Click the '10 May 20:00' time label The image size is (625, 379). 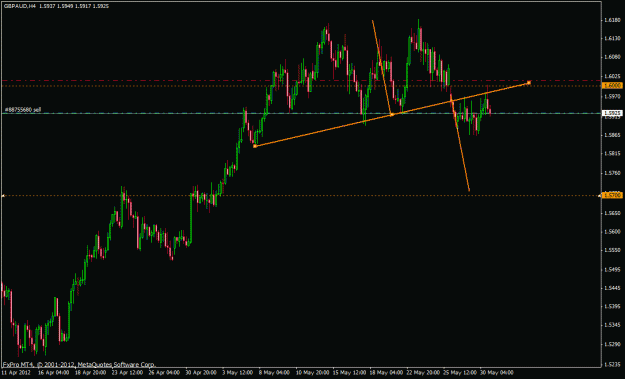[312, 373]
